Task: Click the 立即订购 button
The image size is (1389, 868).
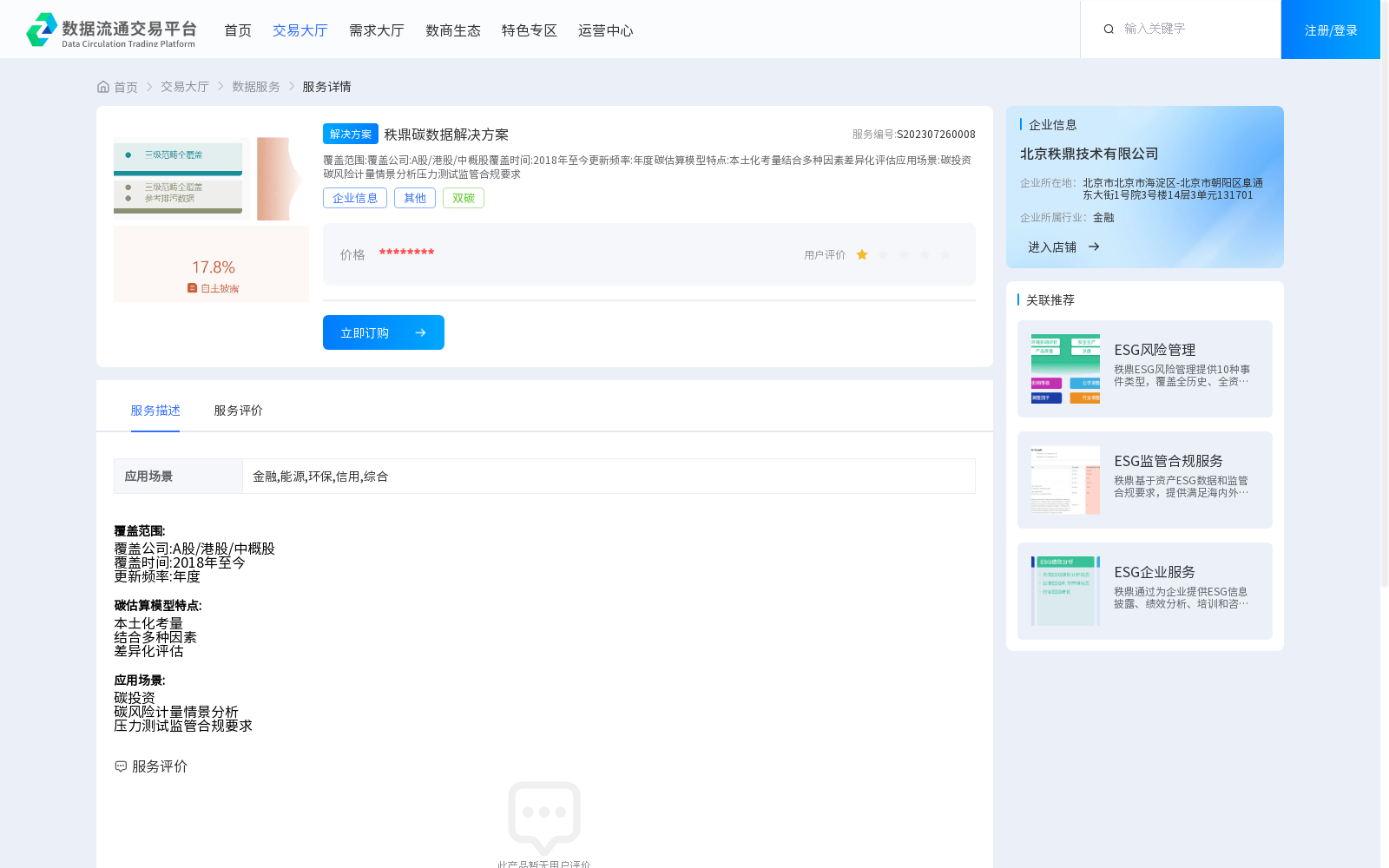Action: pyautogui.click(x=384, y=332)
